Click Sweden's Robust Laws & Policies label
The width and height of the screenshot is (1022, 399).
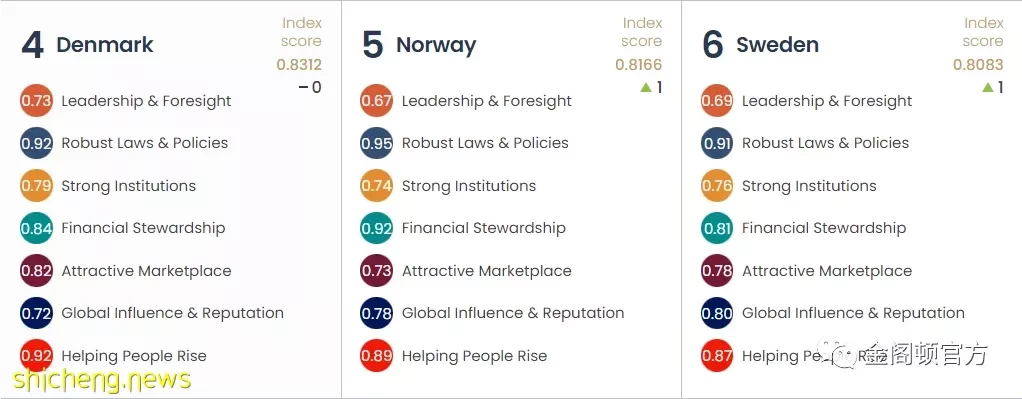[825, 143]
